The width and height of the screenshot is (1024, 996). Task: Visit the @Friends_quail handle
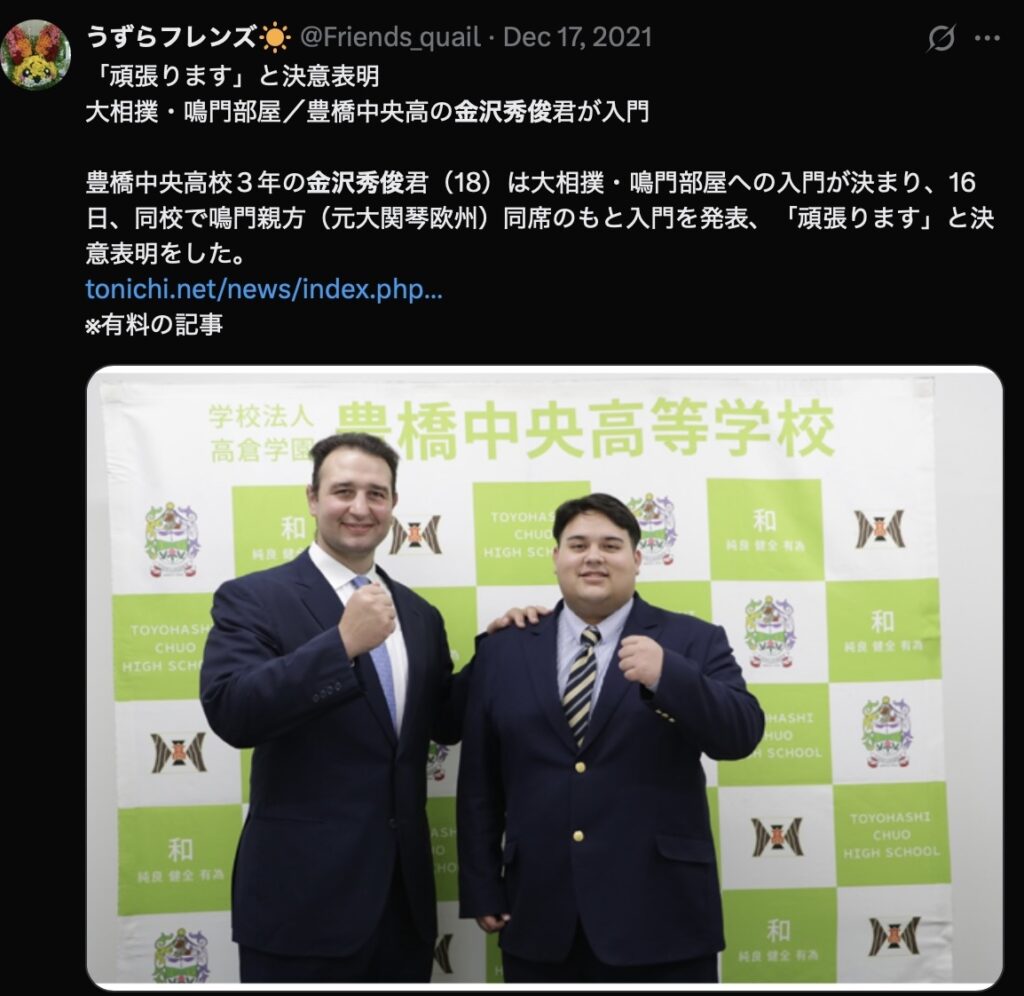[x=390, y=37]
